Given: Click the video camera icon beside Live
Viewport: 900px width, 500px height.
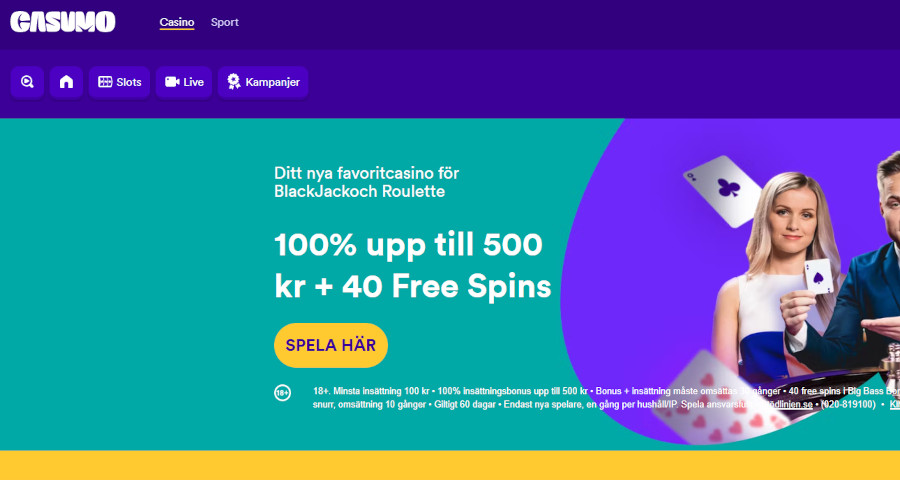Looking at the screenshot, I should (x=172, y=82).
